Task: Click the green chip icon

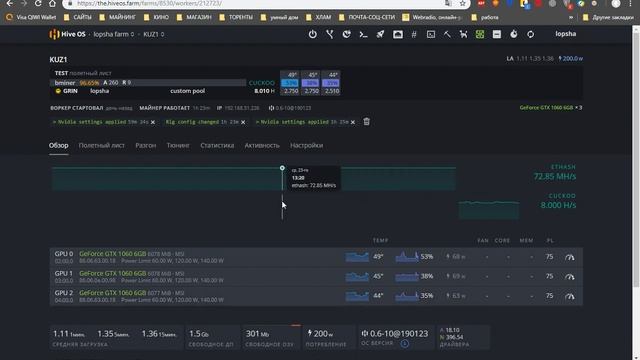Action: click(480, 34)
